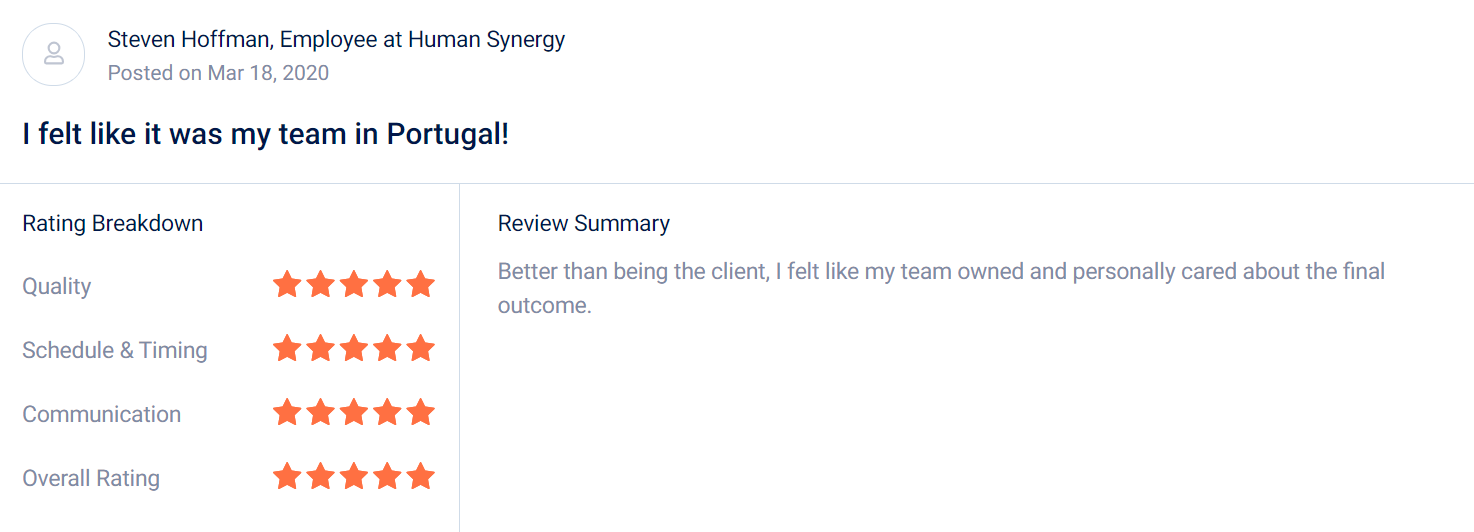Click the third star in Schedule & Timing

[354, 349]
